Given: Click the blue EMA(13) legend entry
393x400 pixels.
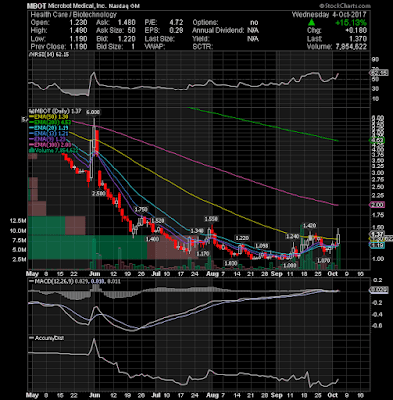Looking at the screenshot, I should [48, 134].
